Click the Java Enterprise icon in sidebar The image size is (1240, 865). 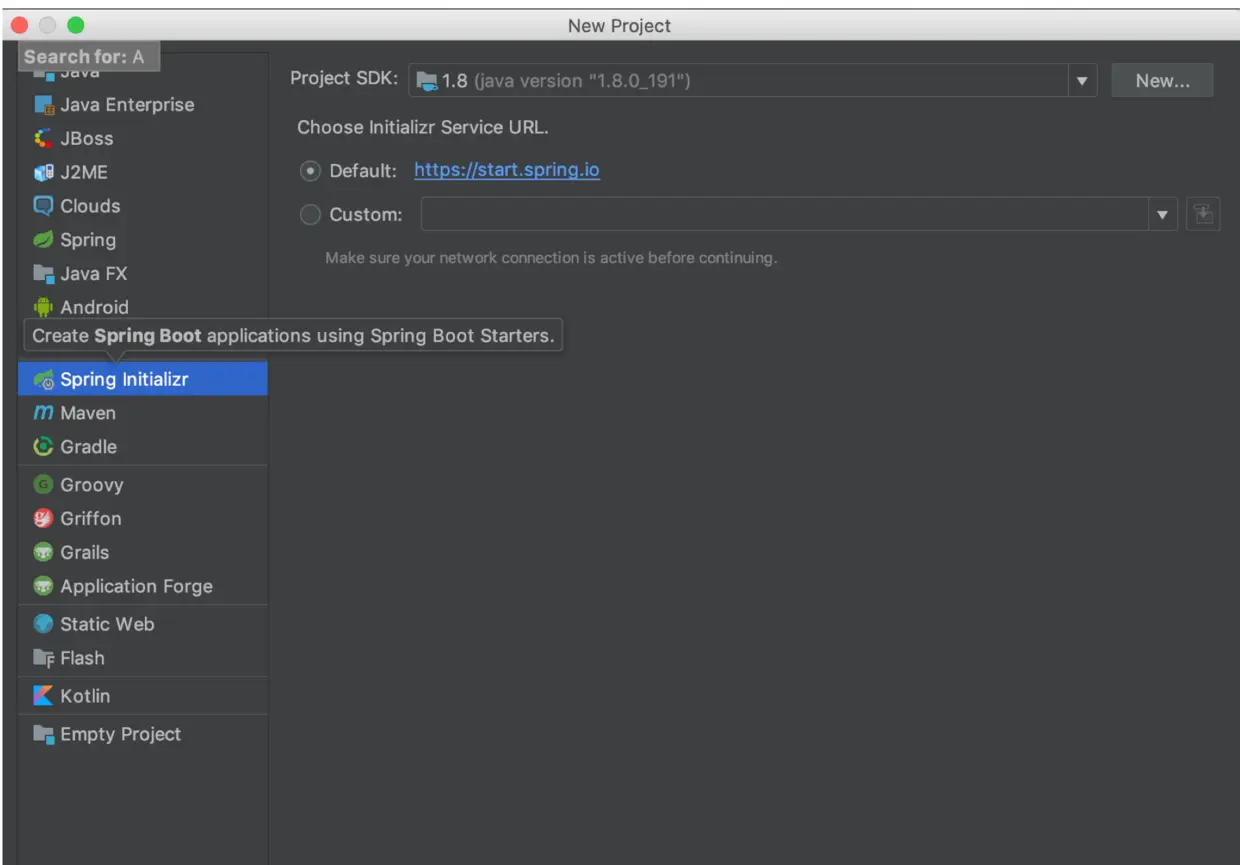43,105
